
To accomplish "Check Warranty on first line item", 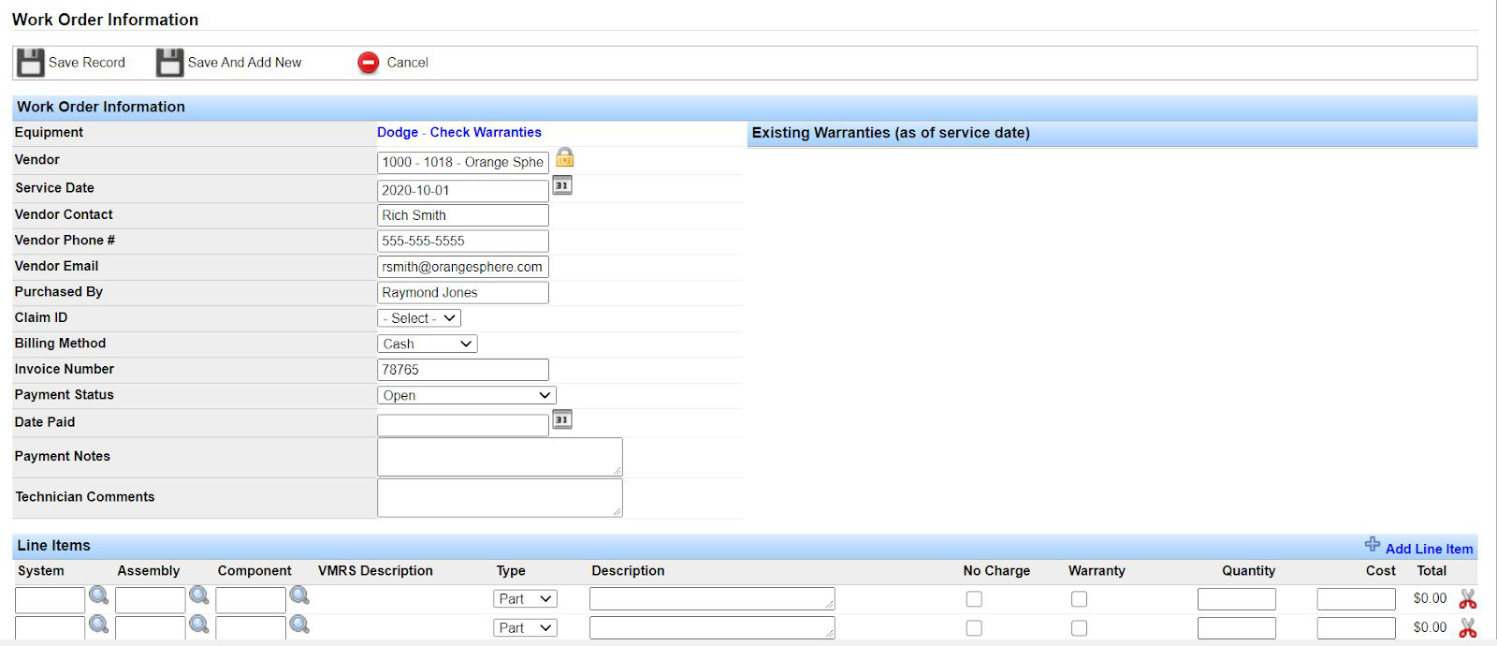I will pos(1079,599).
